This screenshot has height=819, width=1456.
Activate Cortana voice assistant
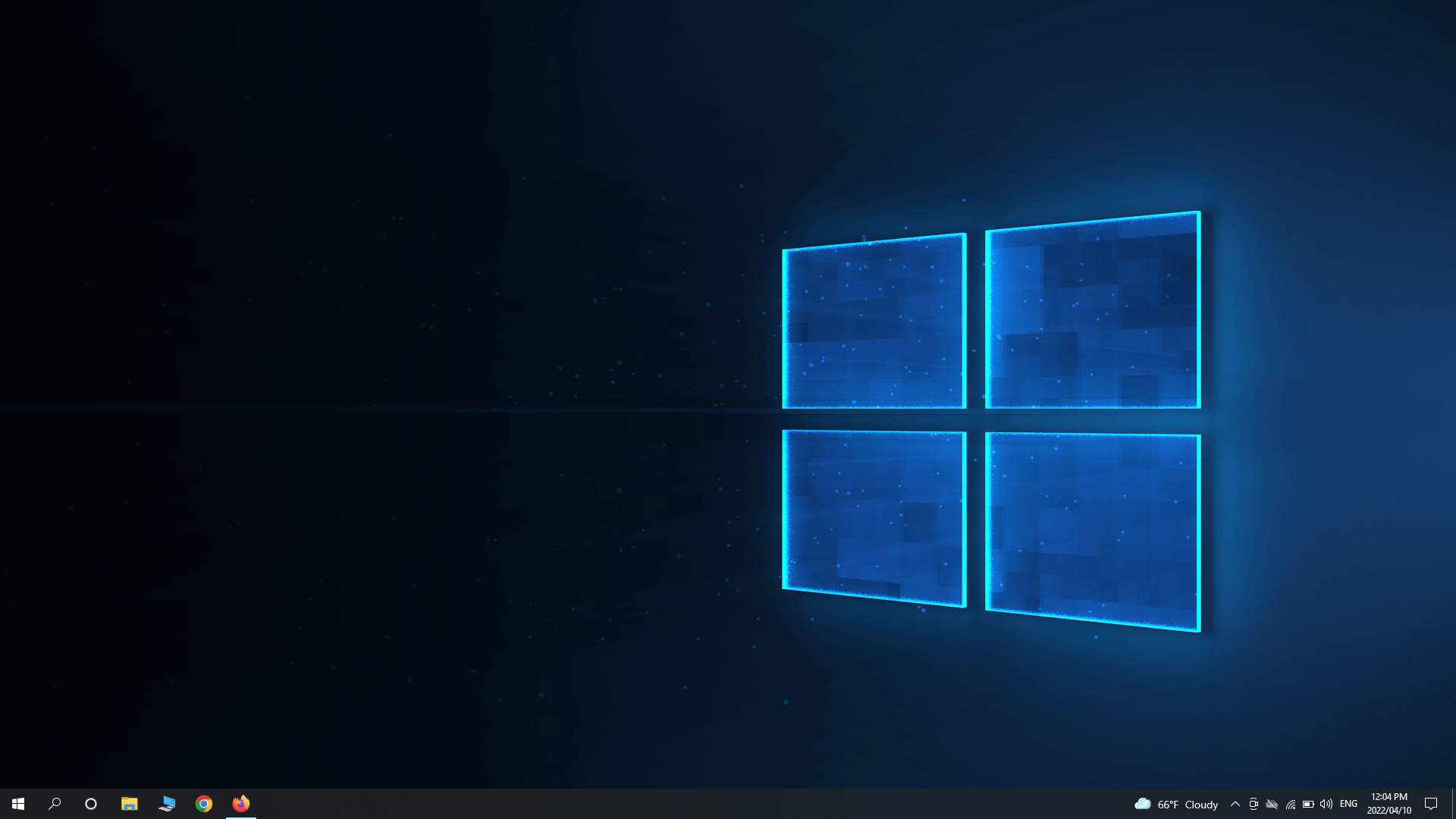[x=91, y=804]
